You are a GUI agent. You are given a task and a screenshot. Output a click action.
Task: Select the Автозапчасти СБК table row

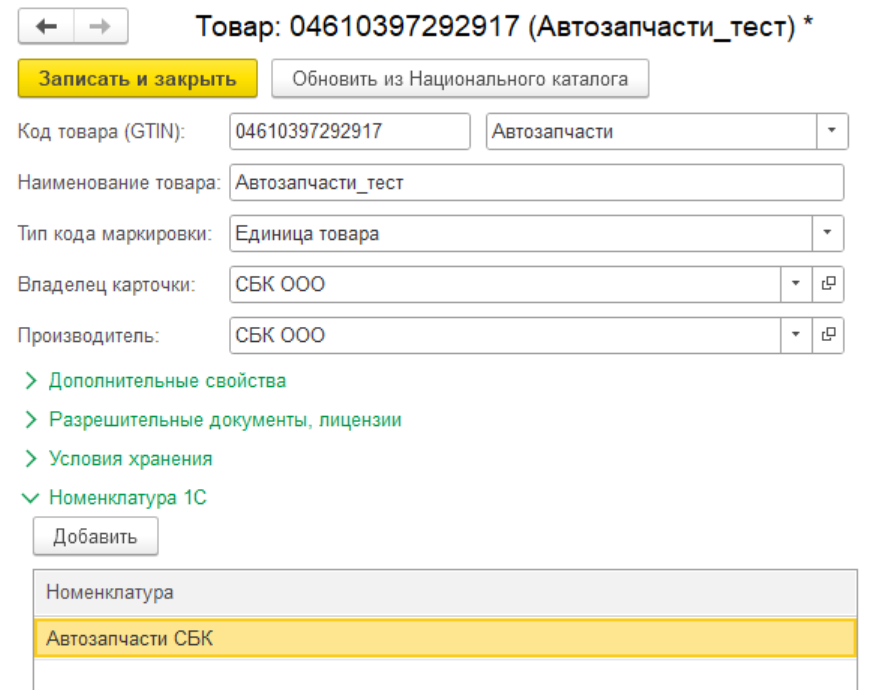(x=444, y=638)
